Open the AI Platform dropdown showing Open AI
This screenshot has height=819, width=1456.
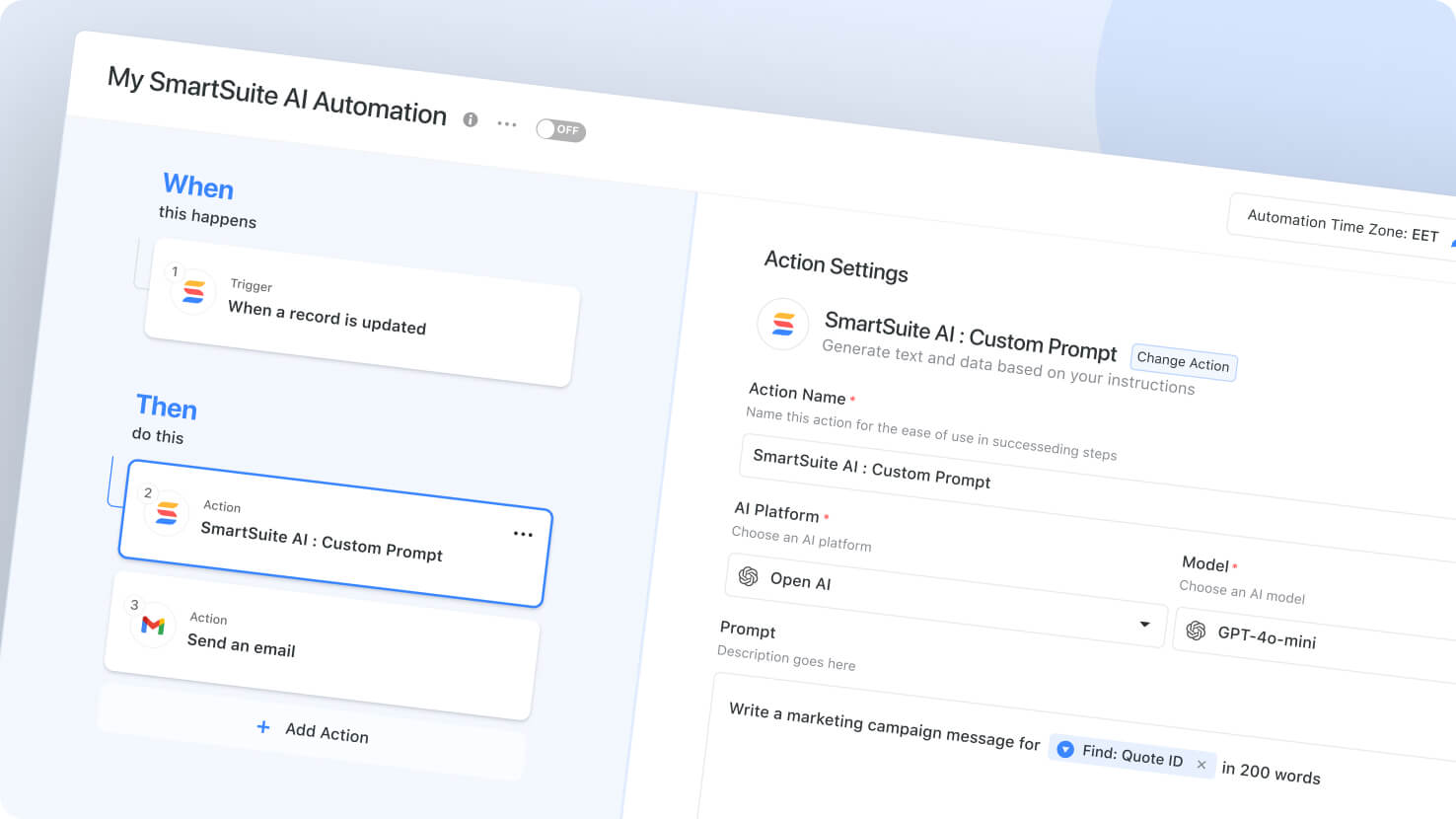946,601
